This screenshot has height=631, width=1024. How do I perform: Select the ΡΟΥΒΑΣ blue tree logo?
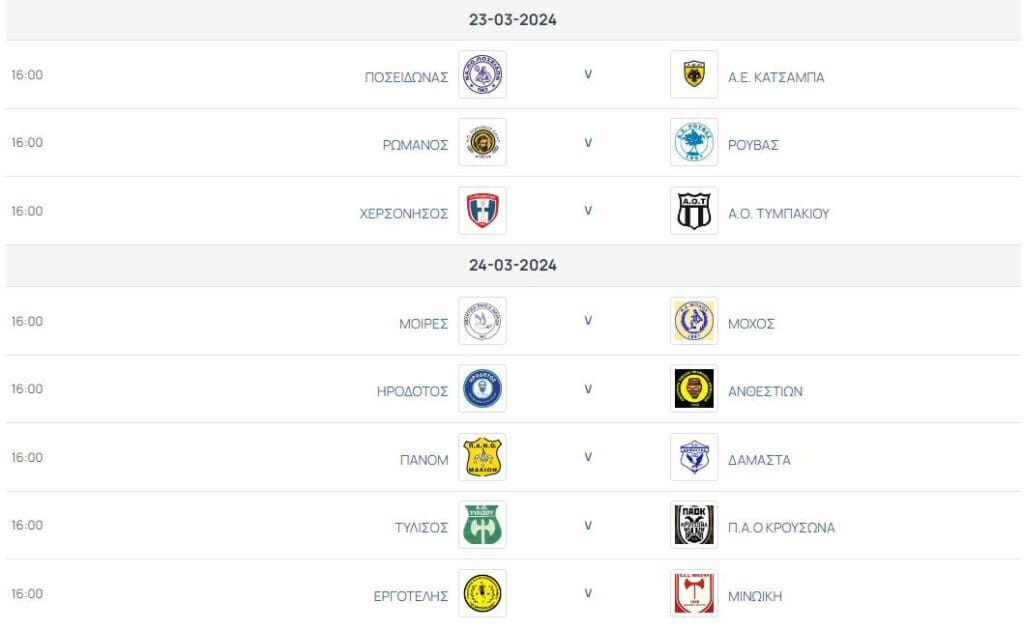(694, 142)
